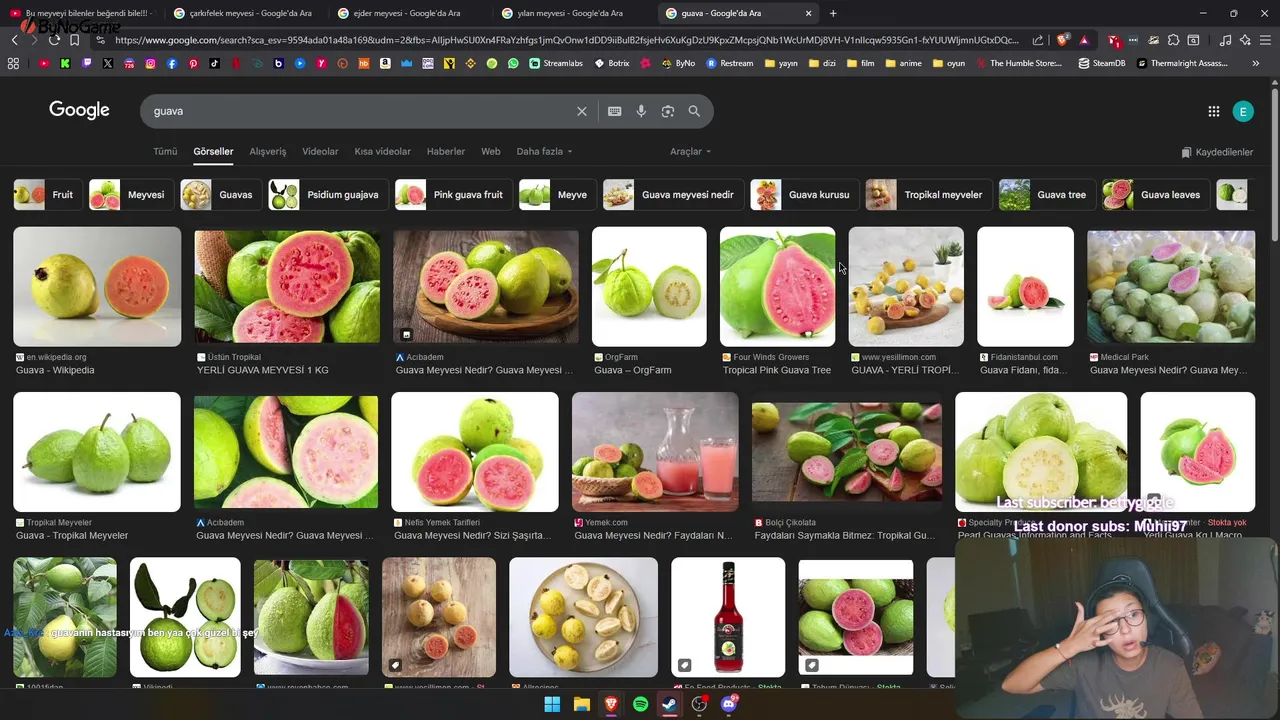Filter images by Tropikal meyveler chip
Viewport: 1280px width, 720px height.
[927, 194]
